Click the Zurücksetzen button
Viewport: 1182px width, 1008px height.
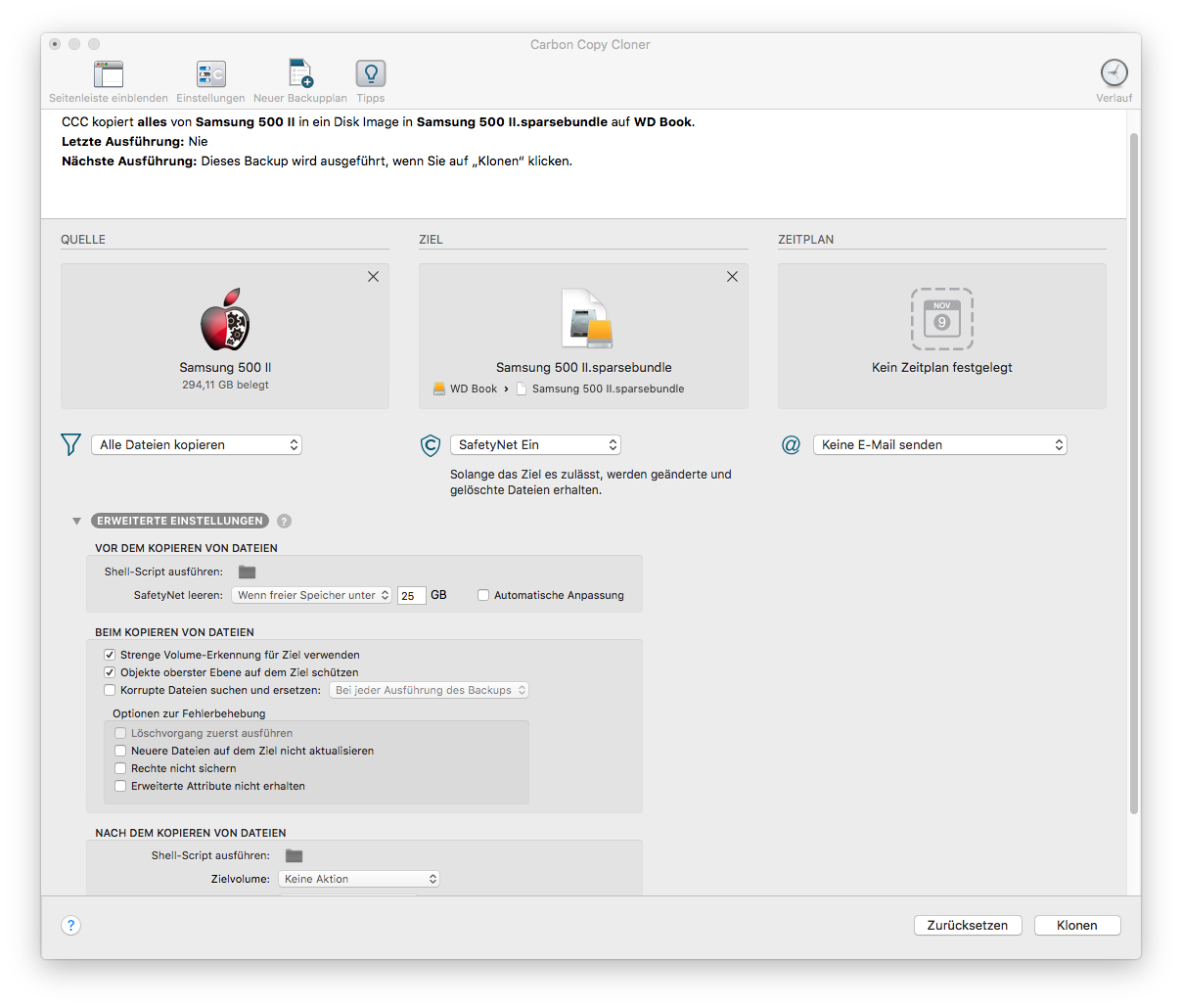pyautogui.click(x=968, y=926)
